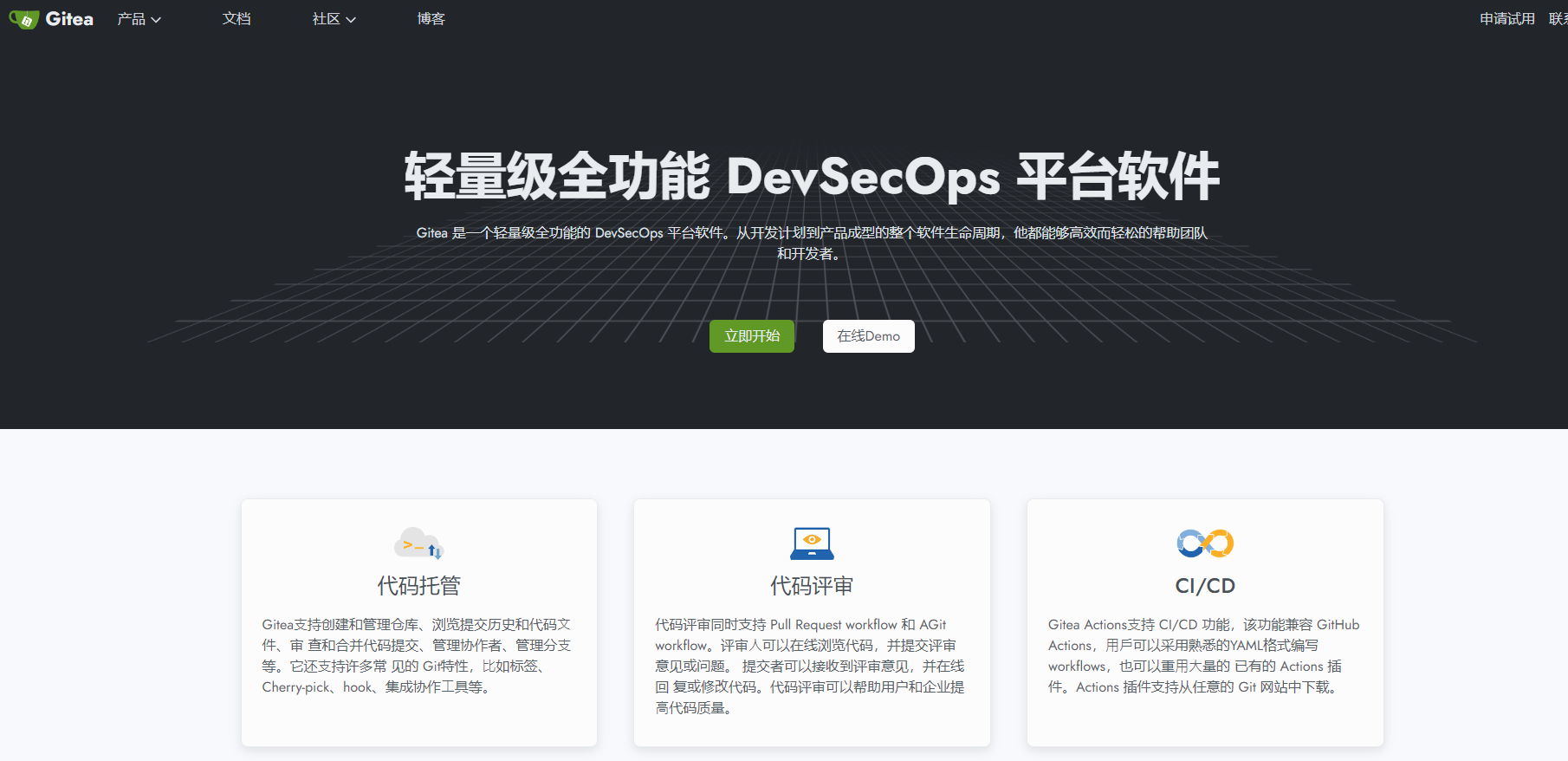Viewport: 1568px width, 761px height.
Task: Click the description starting 代码评审同时支持 Pull Request
Action: 810,667
